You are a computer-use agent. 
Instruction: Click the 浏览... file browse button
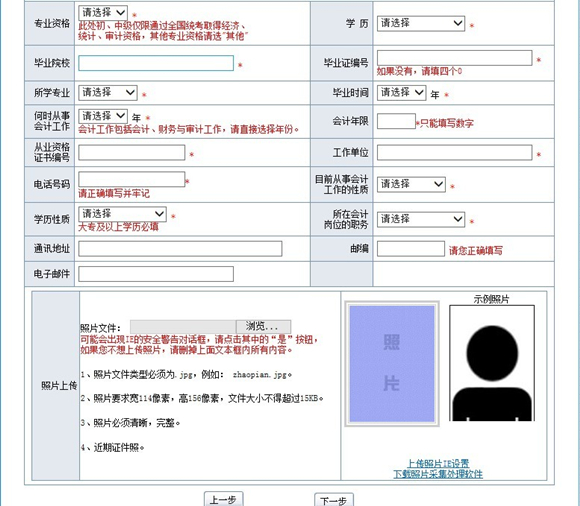coord(263,327)
